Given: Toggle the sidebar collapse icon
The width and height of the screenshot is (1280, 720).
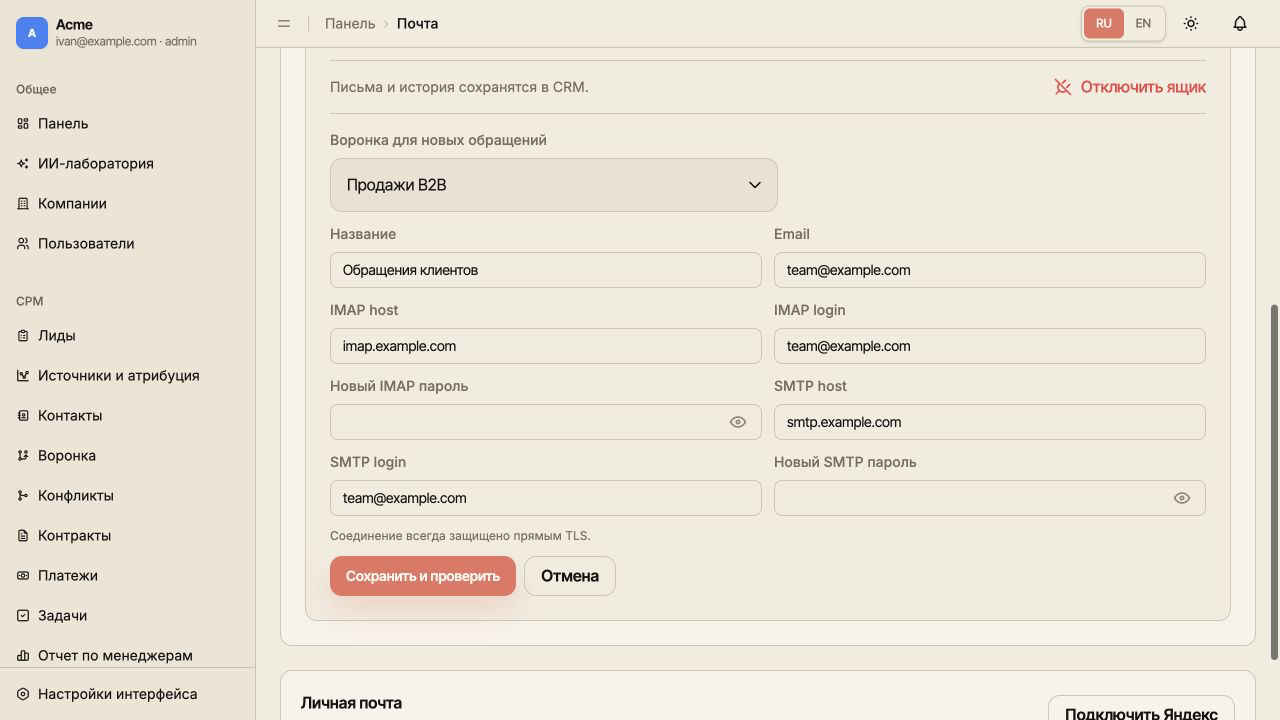Looking at the screenshot, I should coord(284,23).
